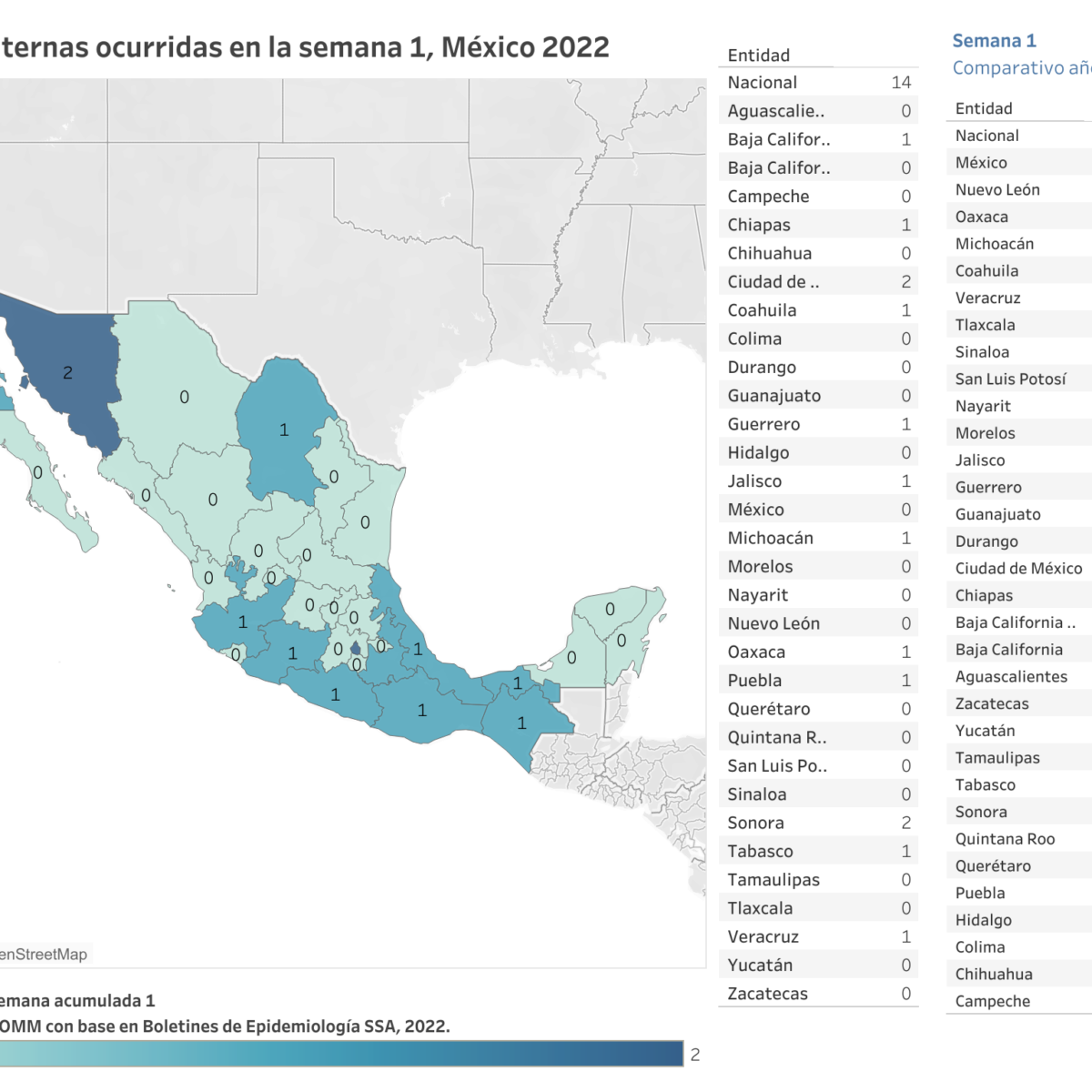Select Jalisco state on the map
The height and width of the screenshot is (1092, 1092).
[x=241, y=622]
